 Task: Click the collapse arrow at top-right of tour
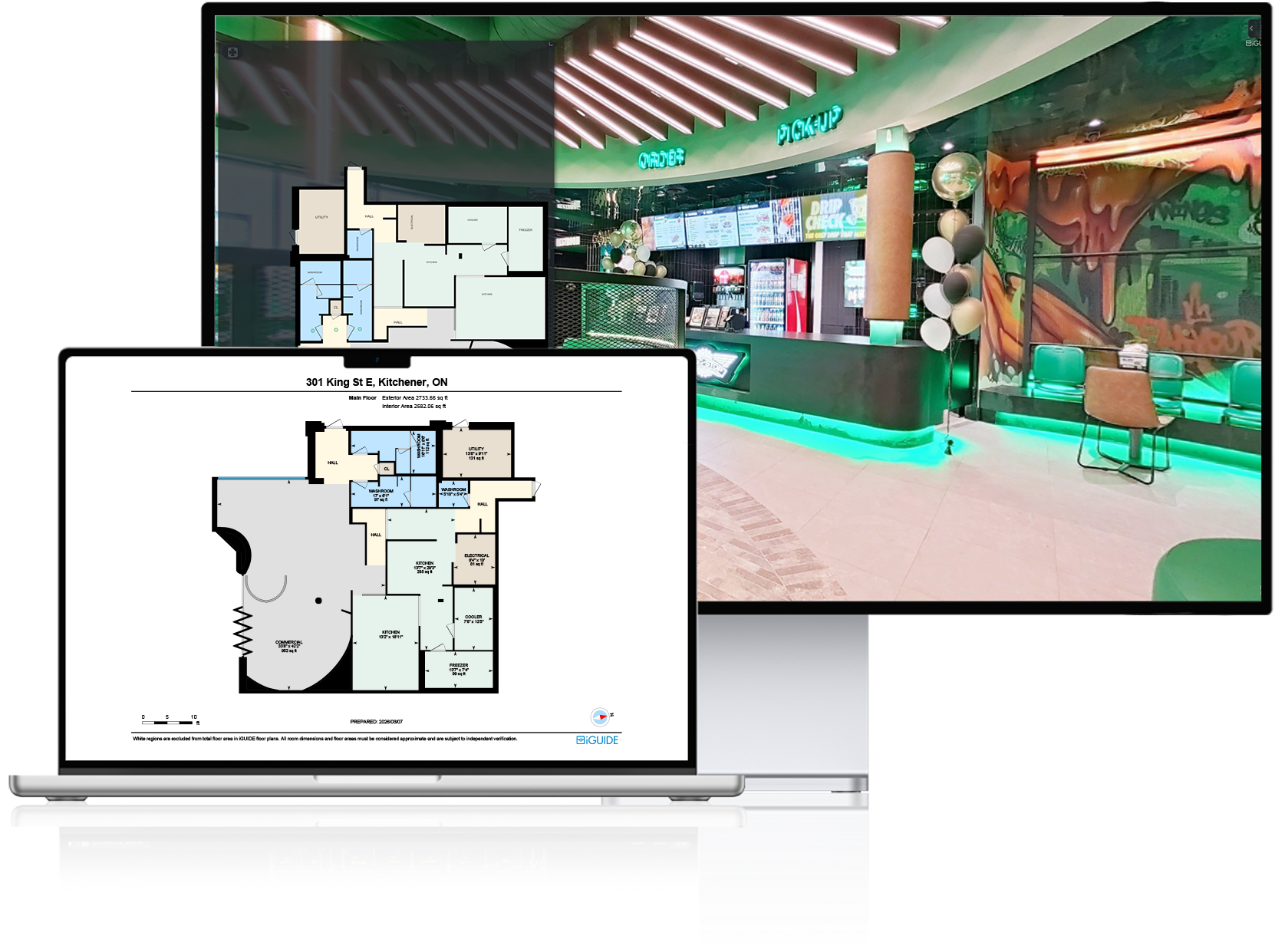(x=1251, y=28)
